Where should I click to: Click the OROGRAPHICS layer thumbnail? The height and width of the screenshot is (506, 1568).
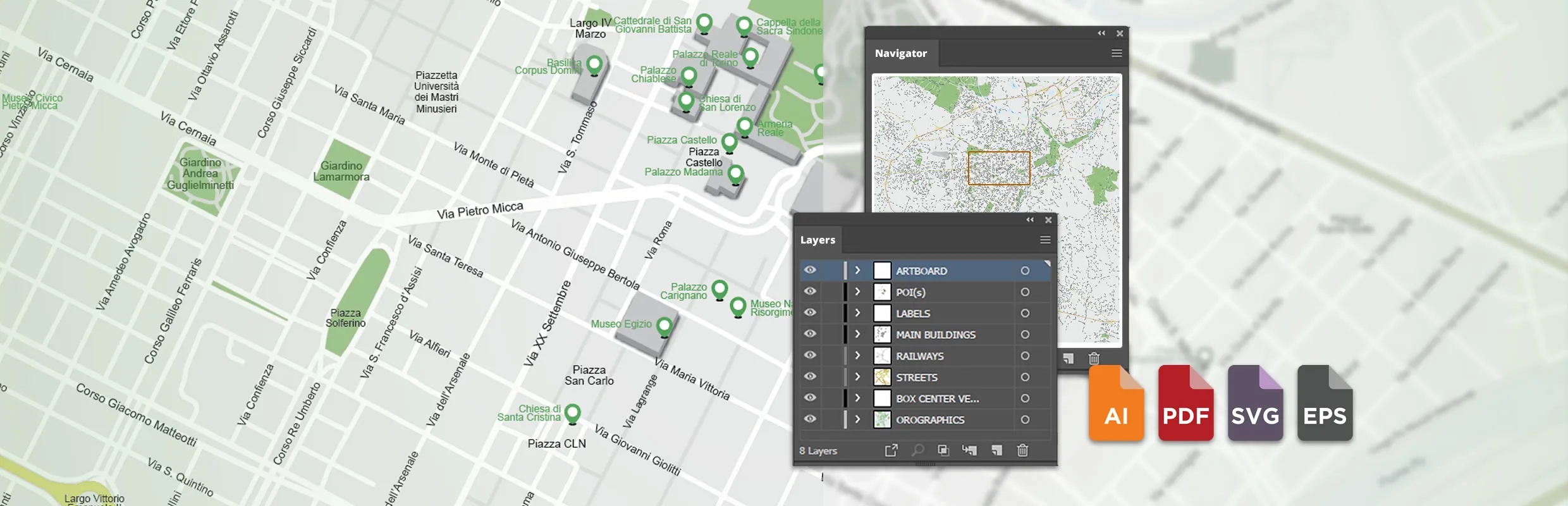tap(882, 419)
